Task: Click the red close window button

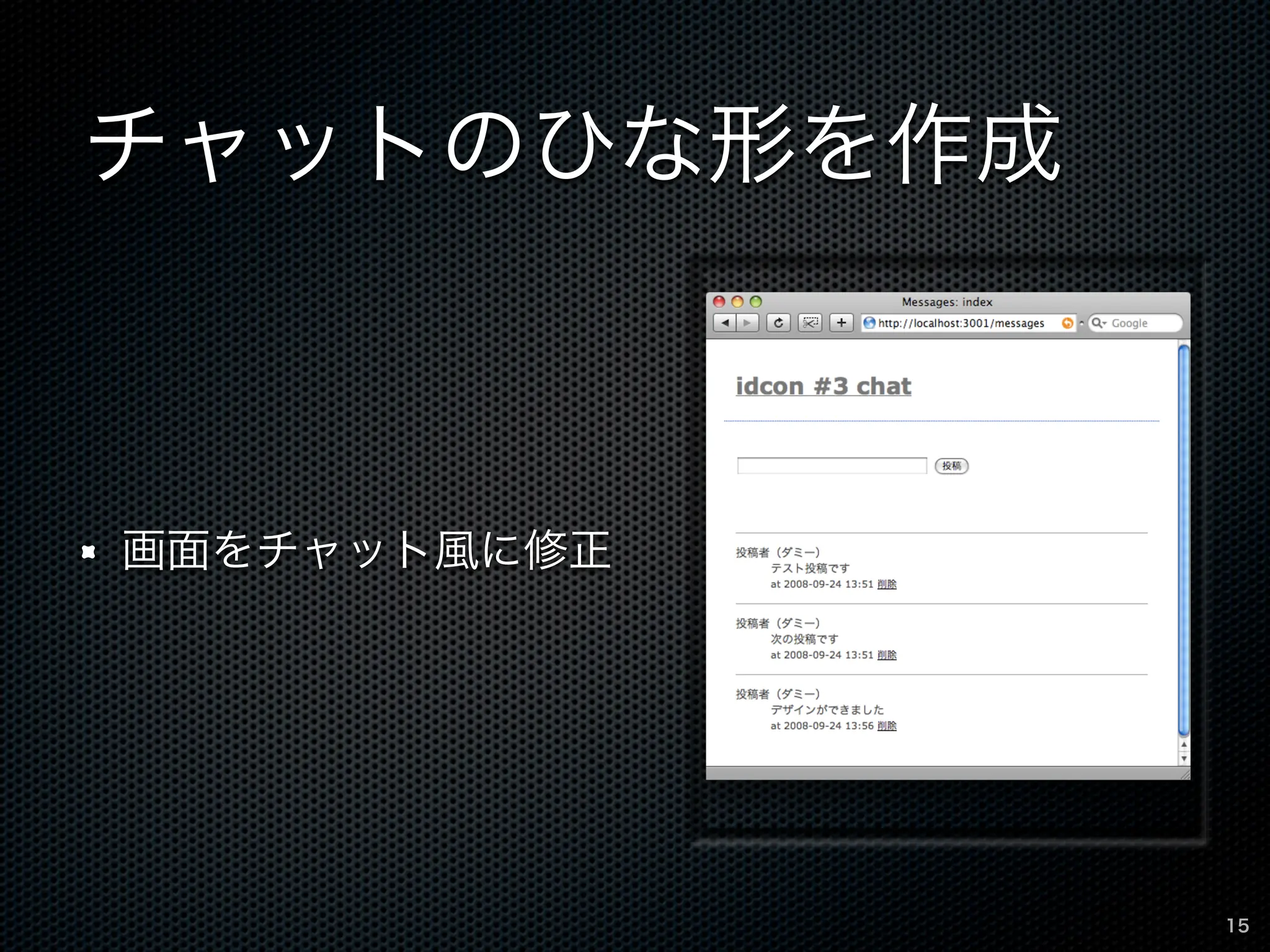Action: [719, 302]
